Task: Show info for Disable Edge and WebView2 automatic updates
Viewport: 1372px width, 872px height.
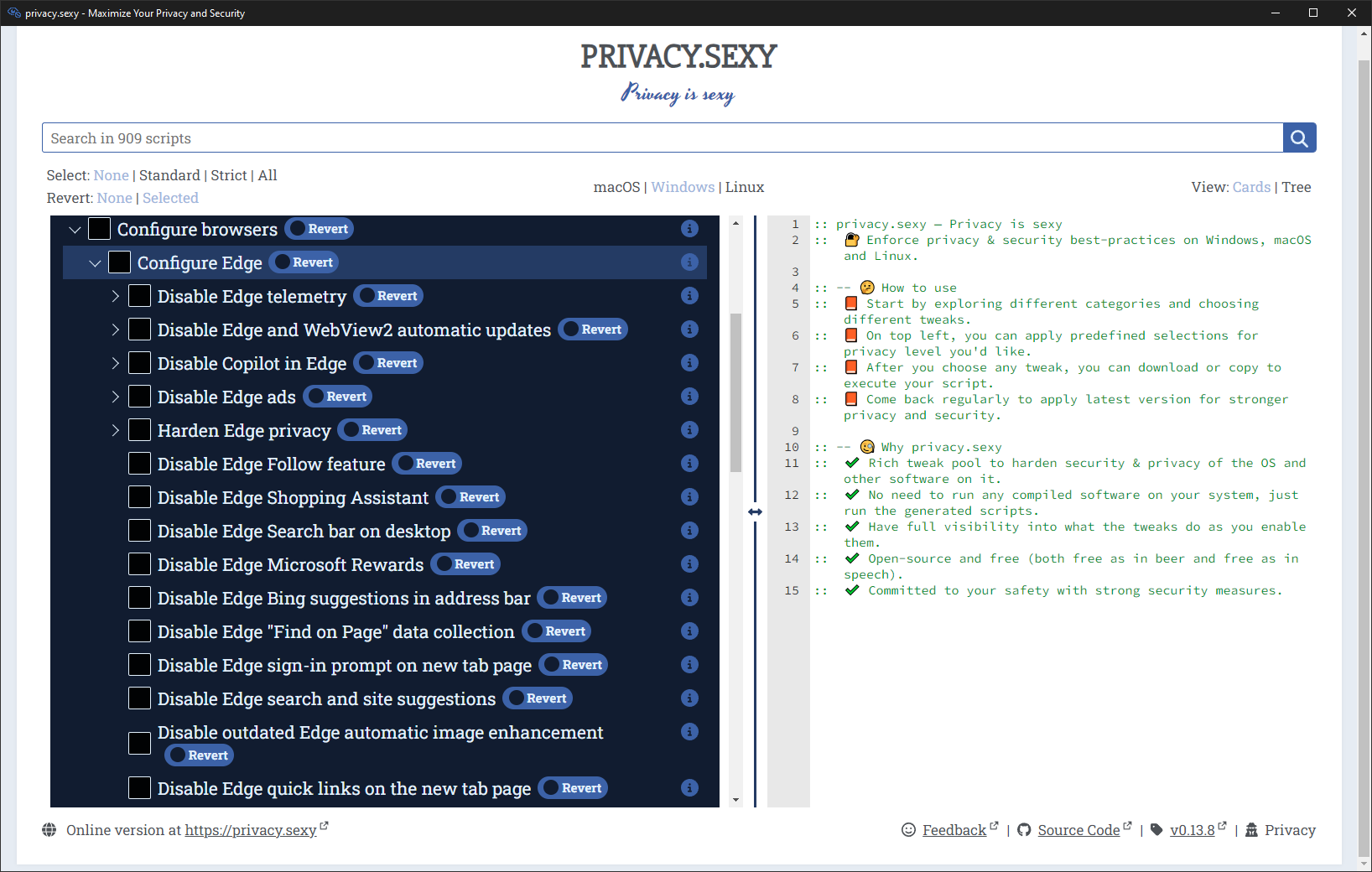Action: tap(689, 330)
